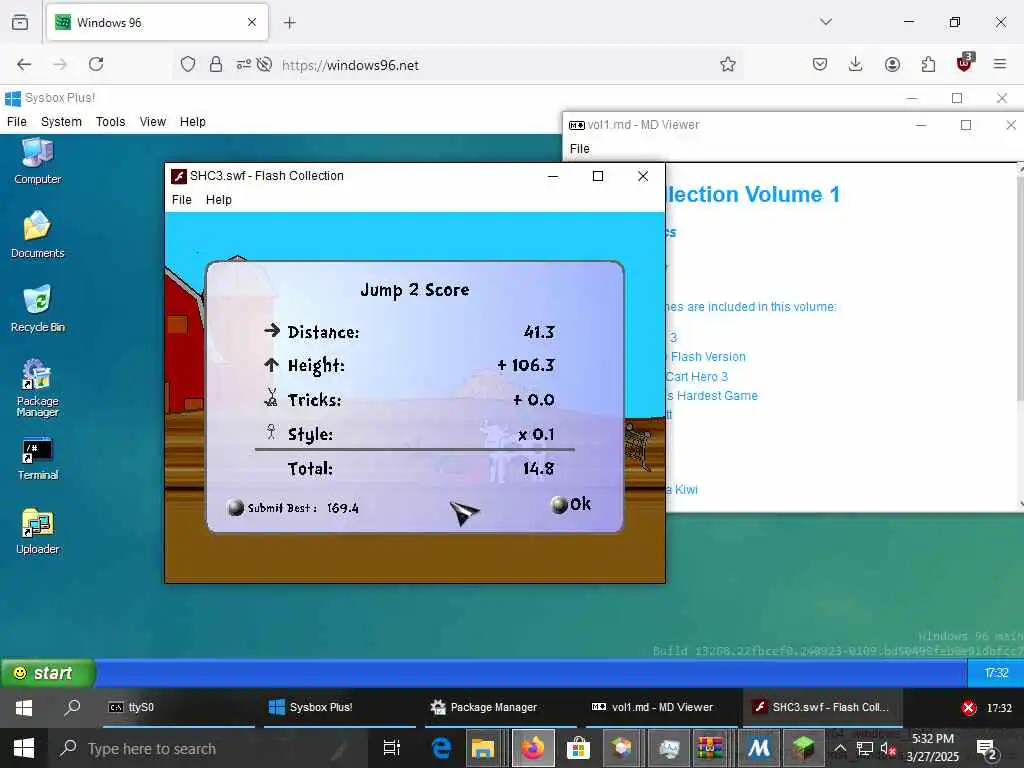Open the Firefox View icon
Screen dimensions: 1024x768
(20, 22)
